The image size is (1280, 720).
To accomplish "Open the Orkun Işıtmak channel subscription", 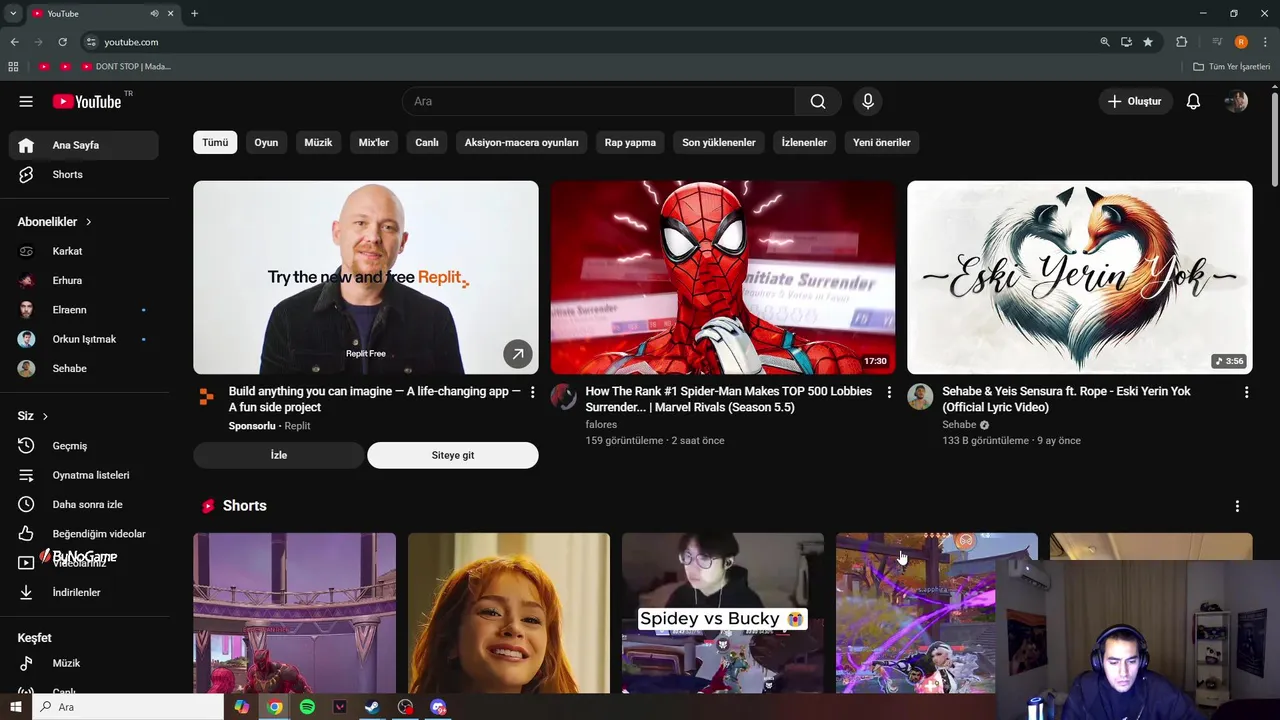I will tap(84, 339).
